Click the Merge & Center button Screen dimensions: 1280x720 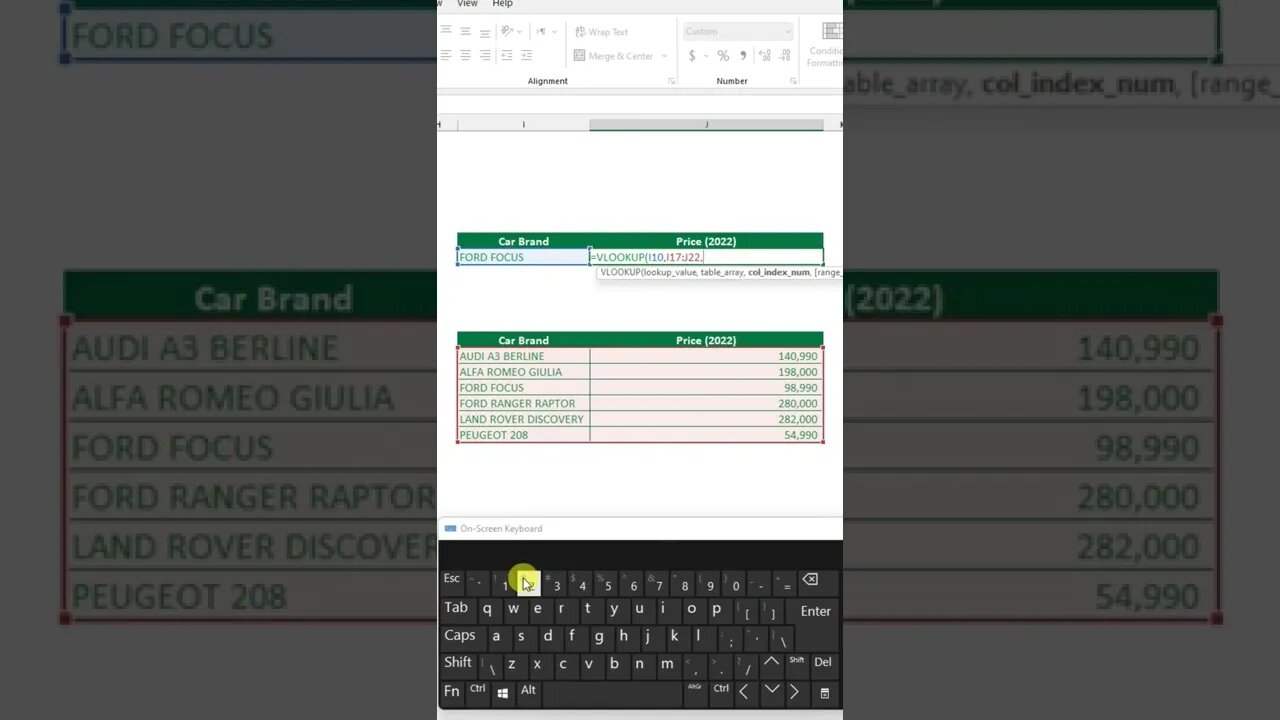coord(614,56)
